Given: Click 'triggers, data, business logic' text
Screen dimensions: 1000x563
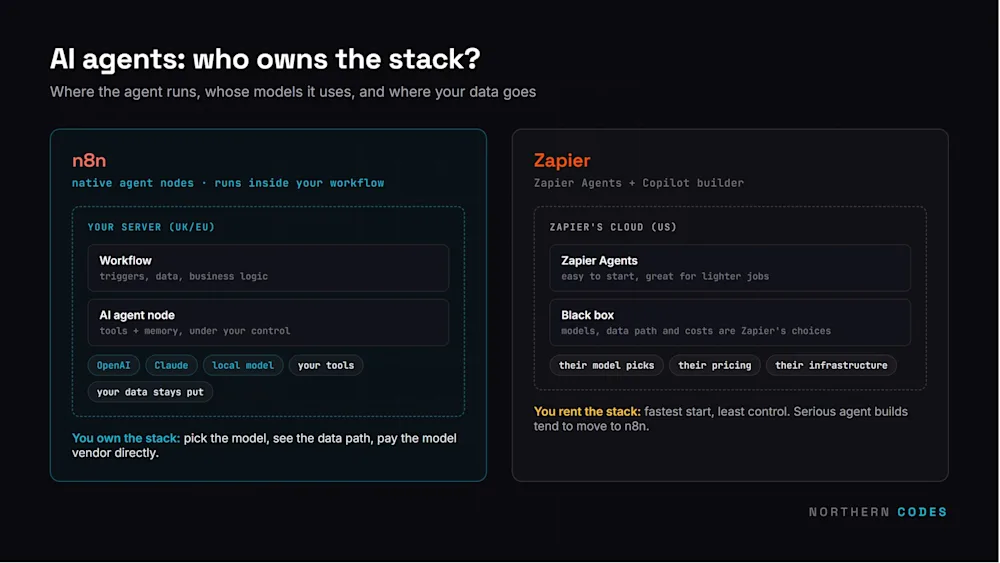Looking at the screenshot, I should point(184,276).
